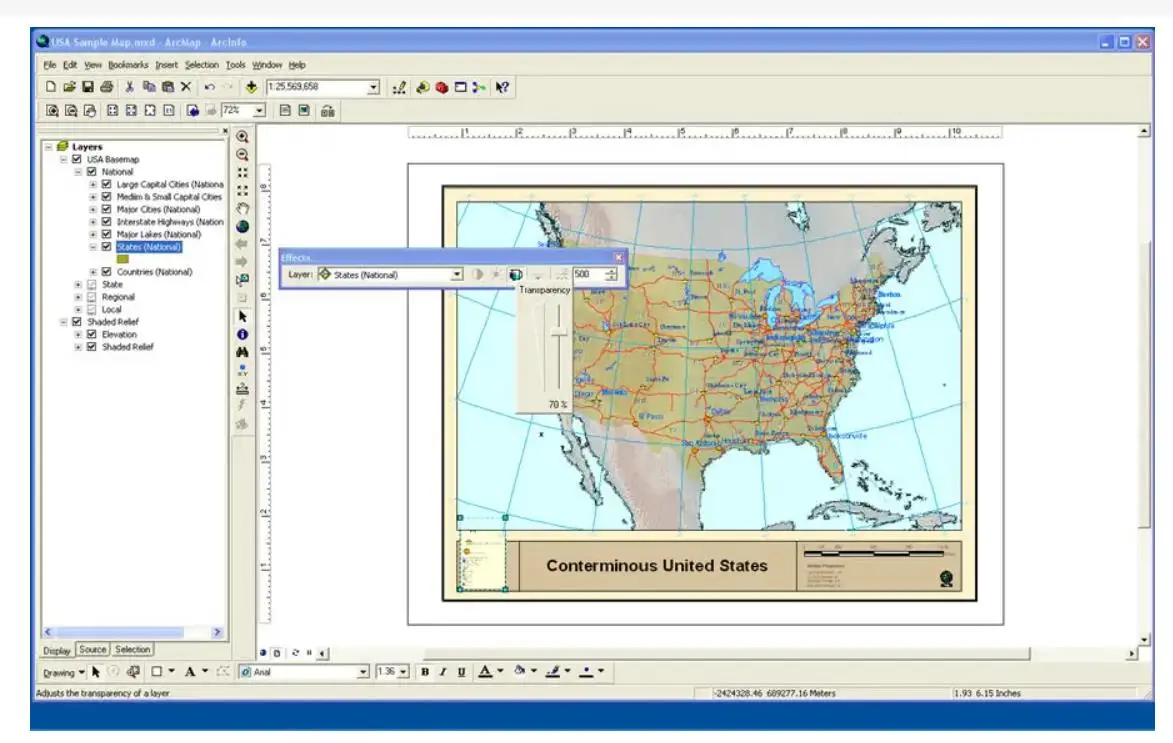Screen dimensions: 1173x743
Task: Uncheck the Major Lakes (National) layer
Action: (x=104, y=234)
